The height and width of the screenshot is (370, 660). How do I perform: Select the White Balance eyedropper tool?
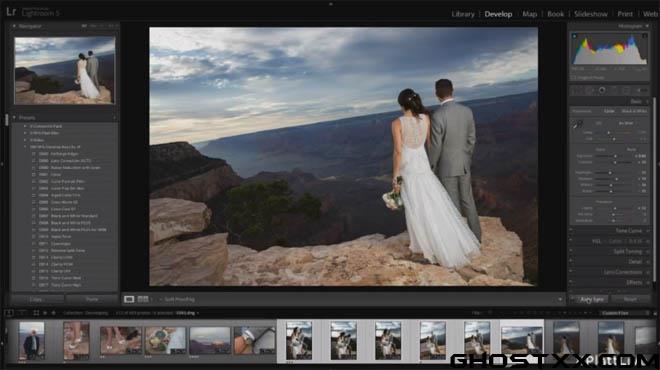tap(577, 125)
